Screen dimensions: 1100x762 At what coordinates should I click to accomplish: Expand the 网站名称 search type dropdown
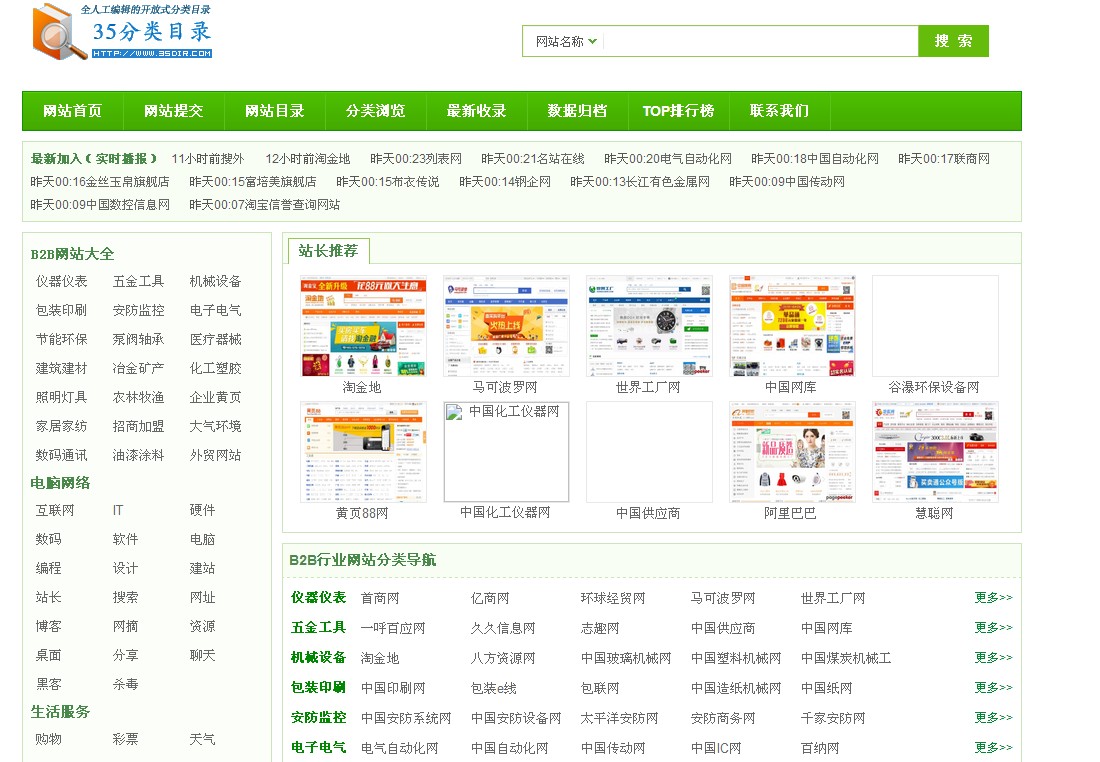566,41
